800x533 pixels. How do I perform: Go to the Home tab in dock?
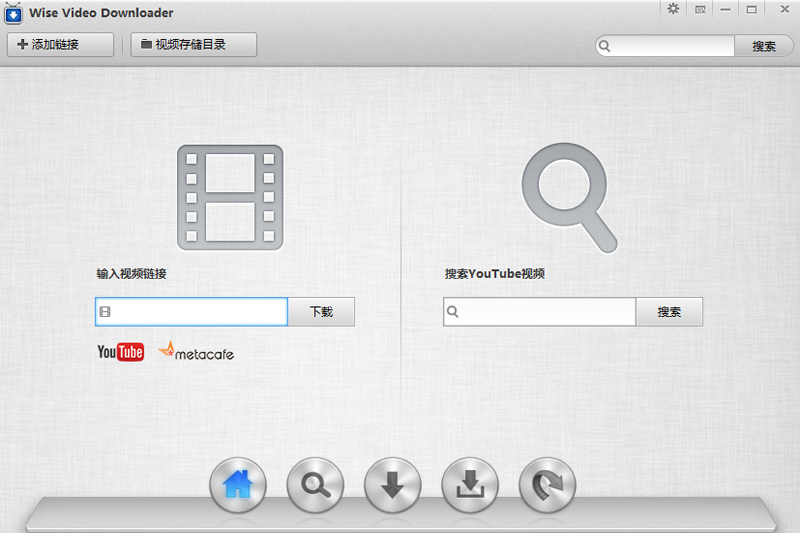238,485
